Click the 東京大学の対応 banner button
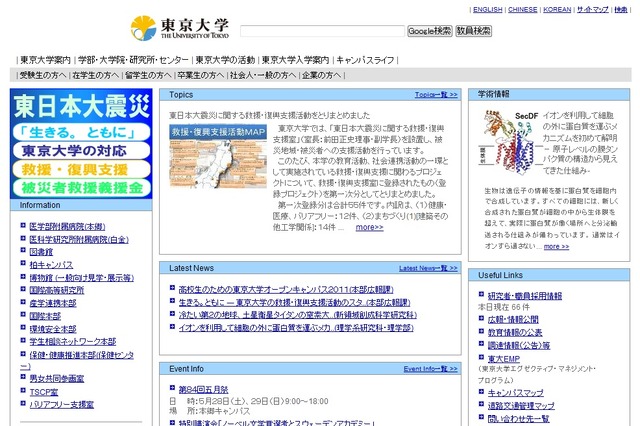The height and width of the screenshot is (426, 640). (81, 151)
